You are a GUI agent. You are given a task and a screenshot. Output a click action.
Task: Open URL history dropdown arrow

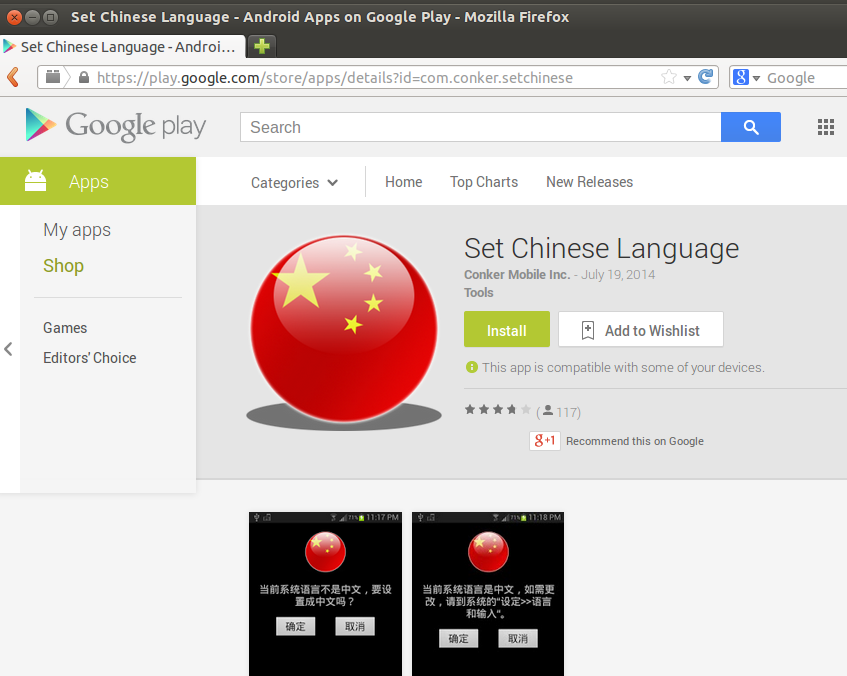(687, 78)
